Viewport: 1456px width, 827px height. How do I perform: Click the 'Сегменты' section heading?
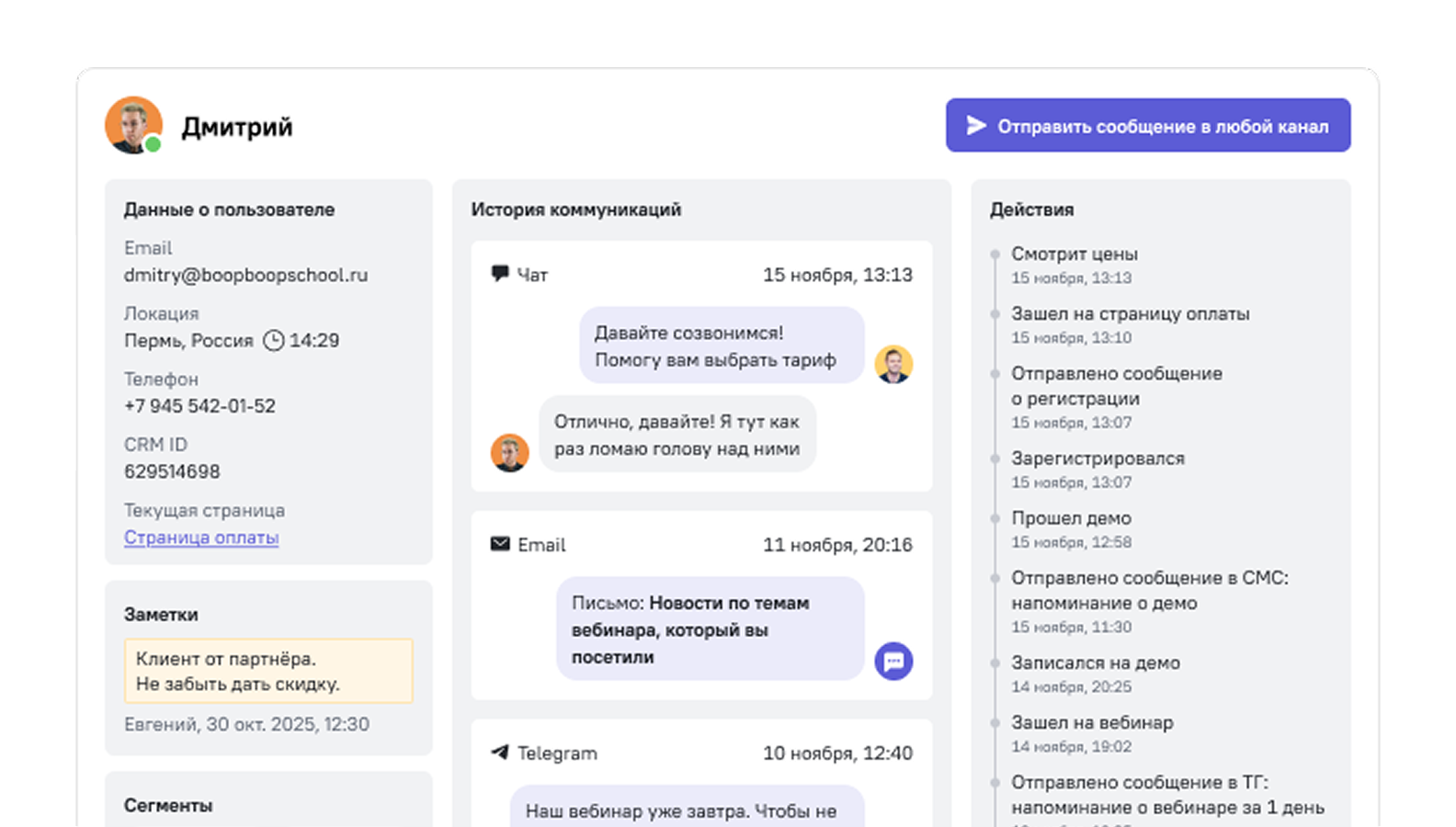click(168, 806)
